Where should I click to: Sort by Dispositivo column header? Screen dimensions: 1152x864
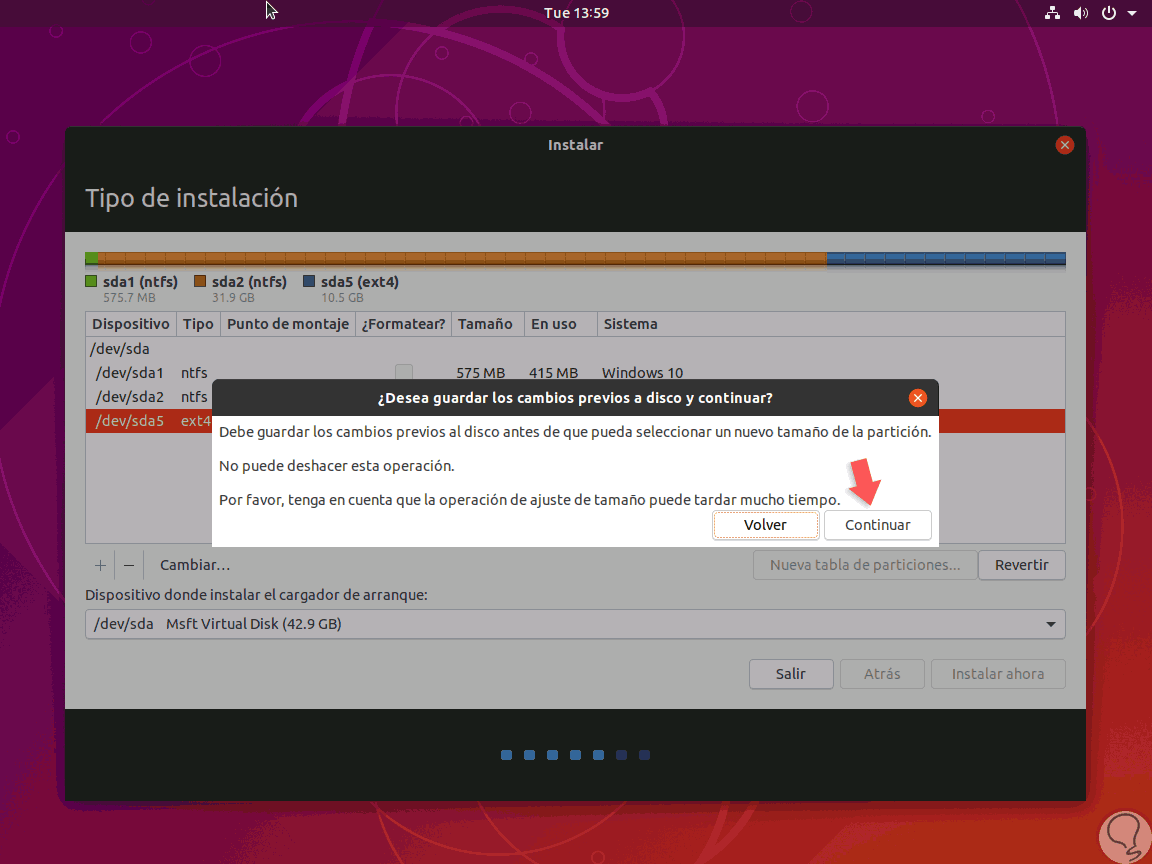click(x=131, y=324)
